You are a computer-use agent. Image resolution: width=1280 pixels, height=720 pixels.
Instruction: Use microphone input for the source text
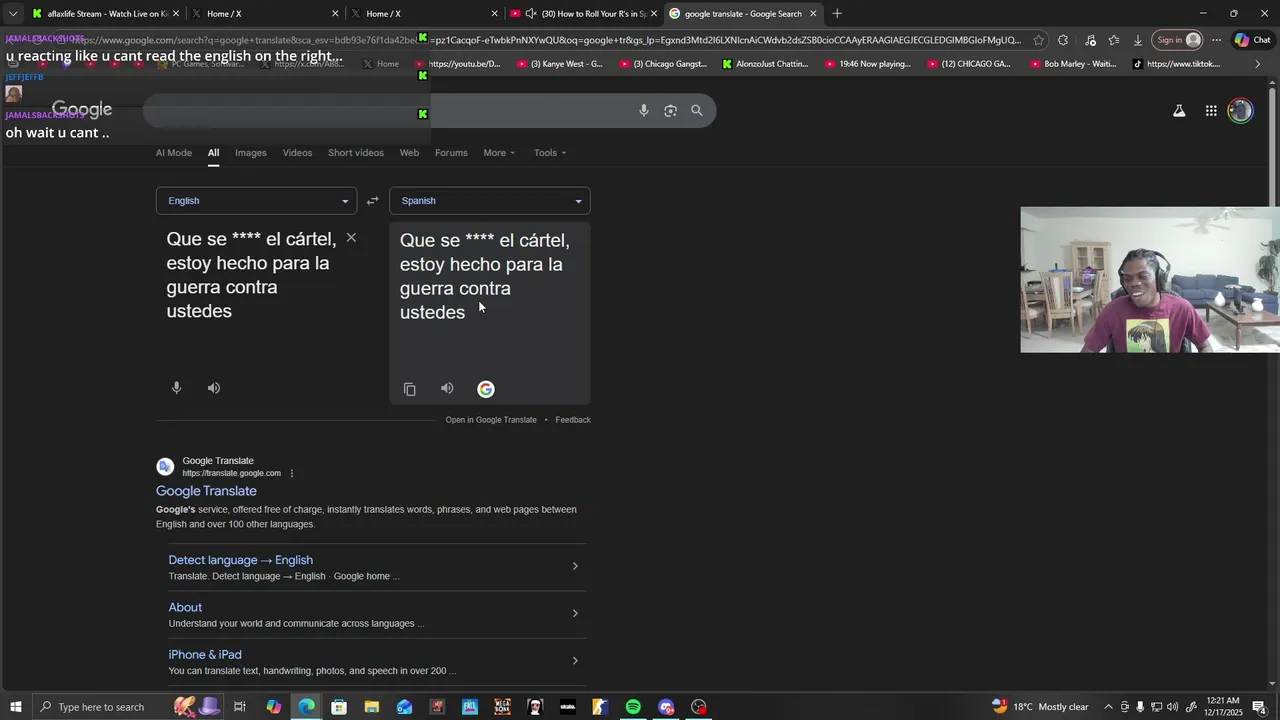click(x=176, y=388)
